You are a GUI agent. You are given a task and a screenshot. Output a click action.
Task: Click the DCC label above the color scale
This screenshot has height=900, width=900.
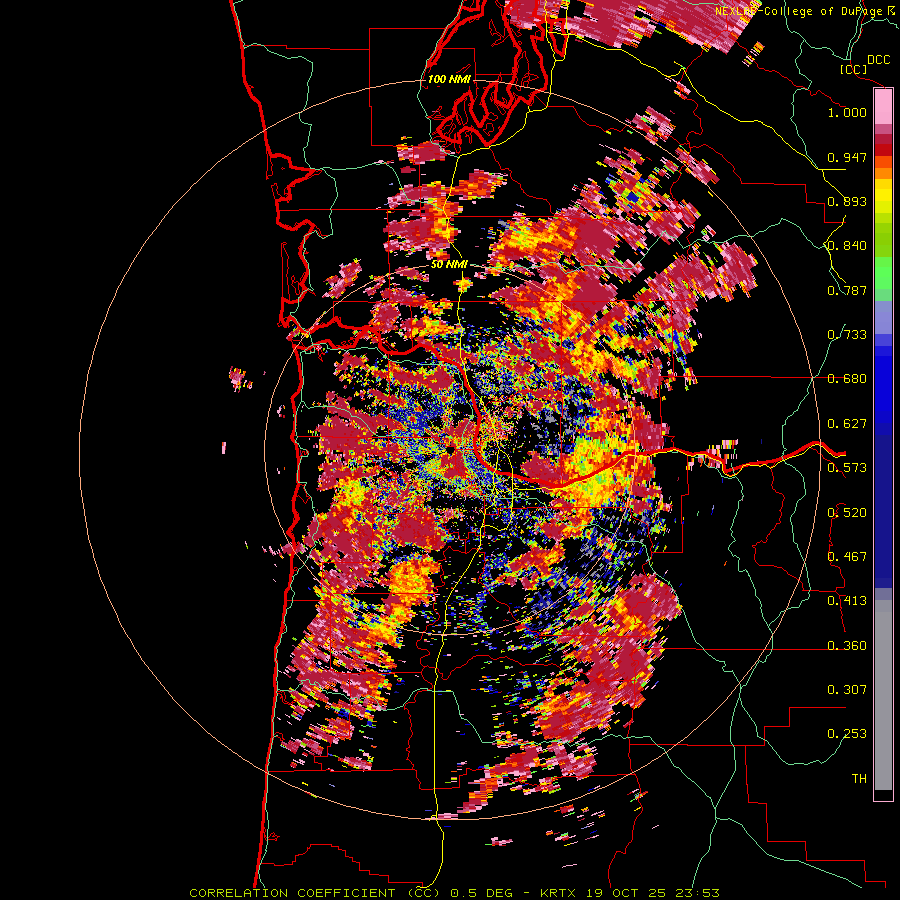(x=879, y=59)
